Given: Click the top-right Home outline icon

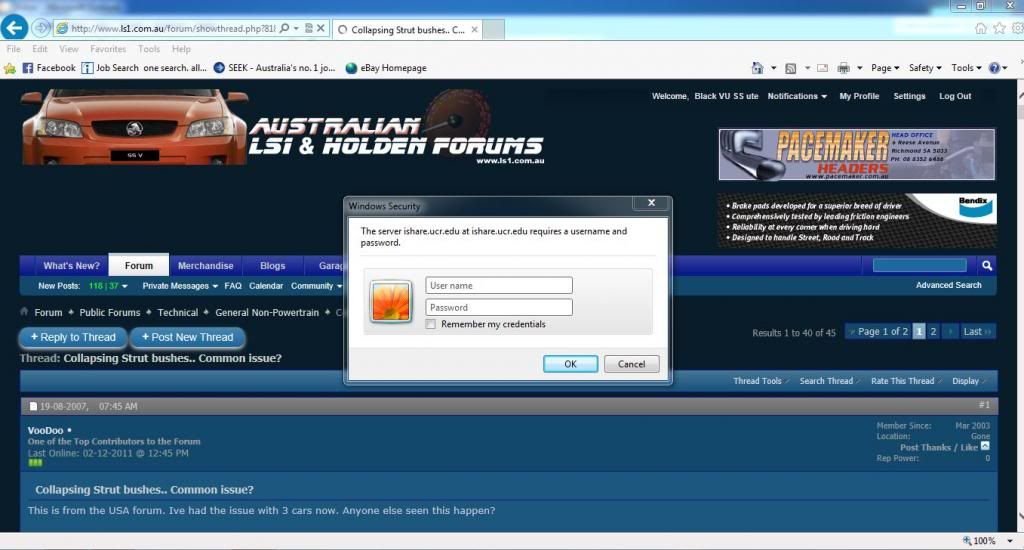Looking at the screenshot, I should [x=980, y=28].
